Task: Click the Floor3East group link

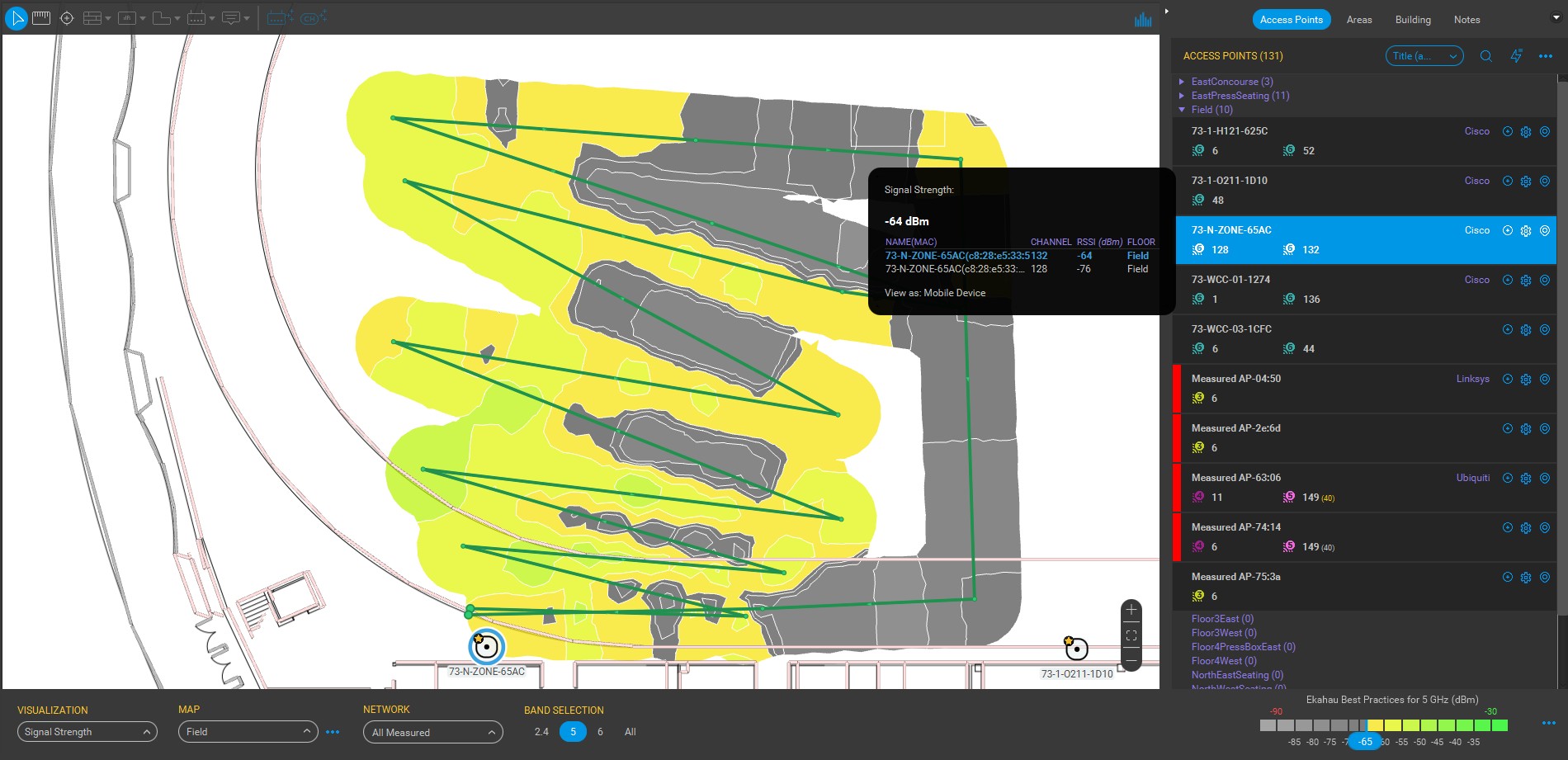Action: coord(1221,619)
